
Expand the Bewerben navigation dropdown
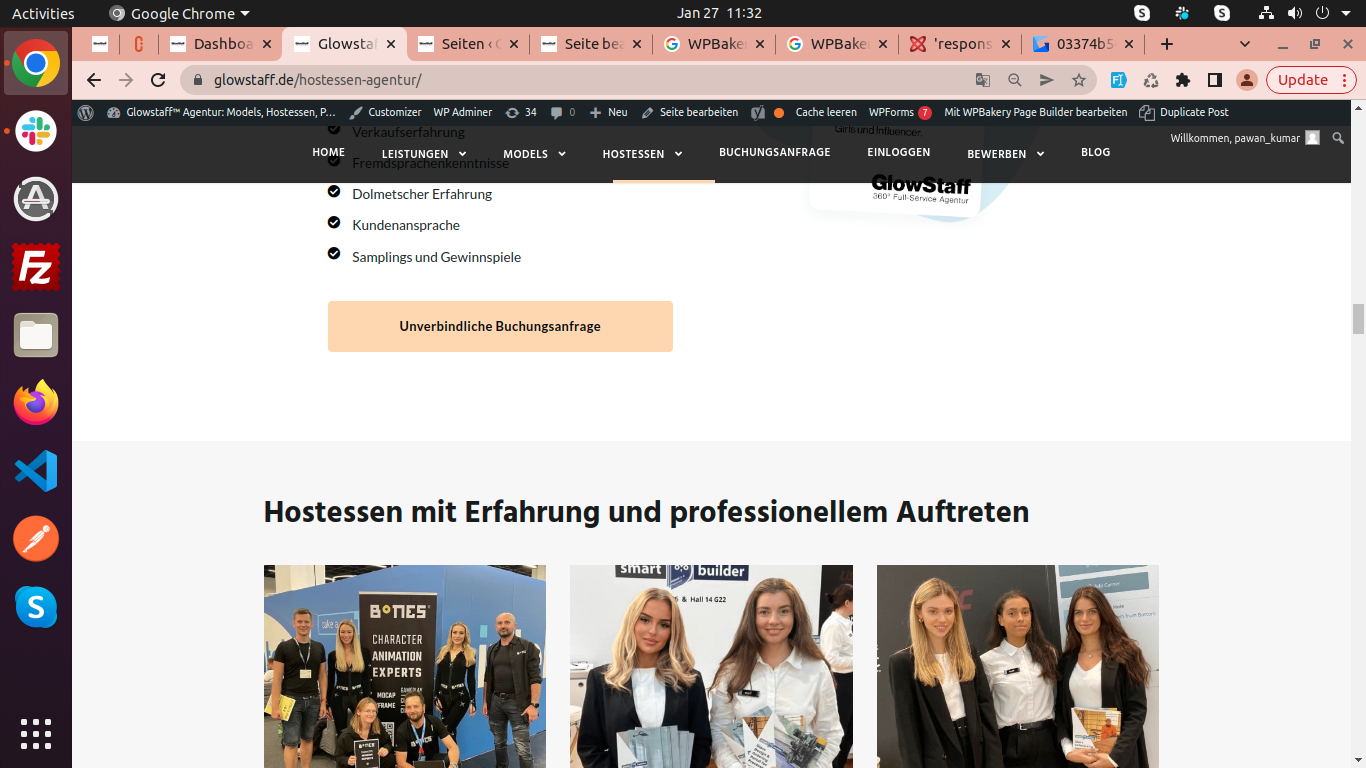[1005, 154]
